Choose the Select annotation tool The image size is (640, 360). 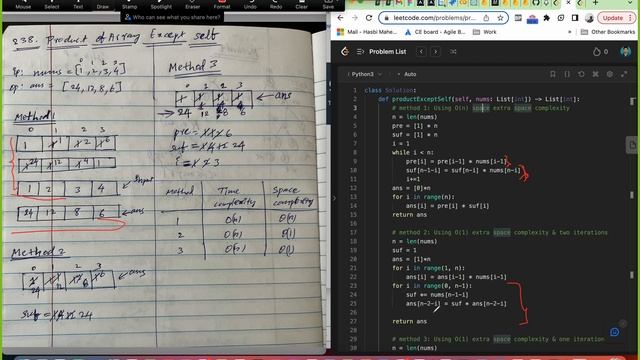[52, 4]
